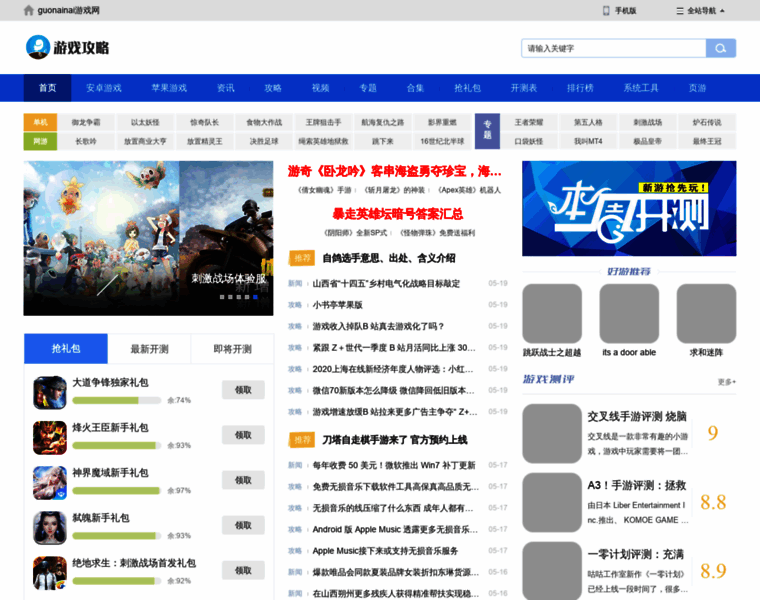Click 领取 for 大道争锋独家礼包
This screenshot has width=760, height=600.
point(243,390)
